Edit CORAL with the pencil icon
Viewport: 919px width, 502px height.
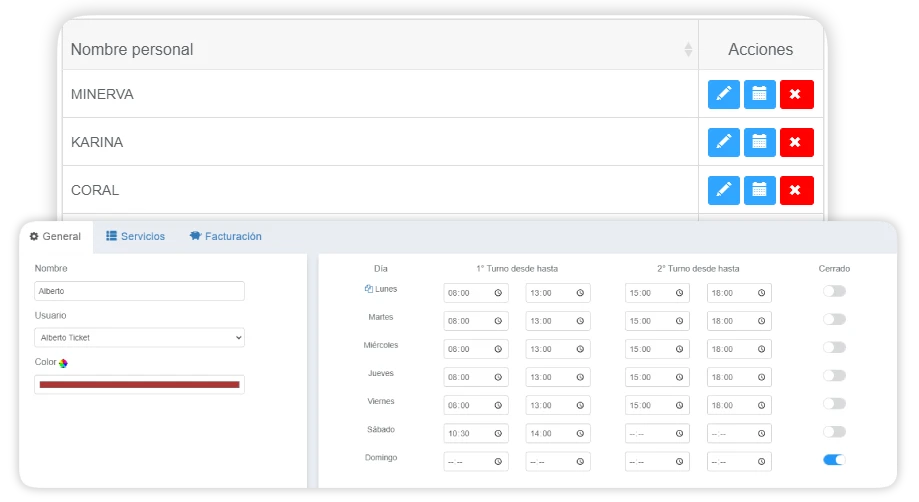(x=723, y=190)
